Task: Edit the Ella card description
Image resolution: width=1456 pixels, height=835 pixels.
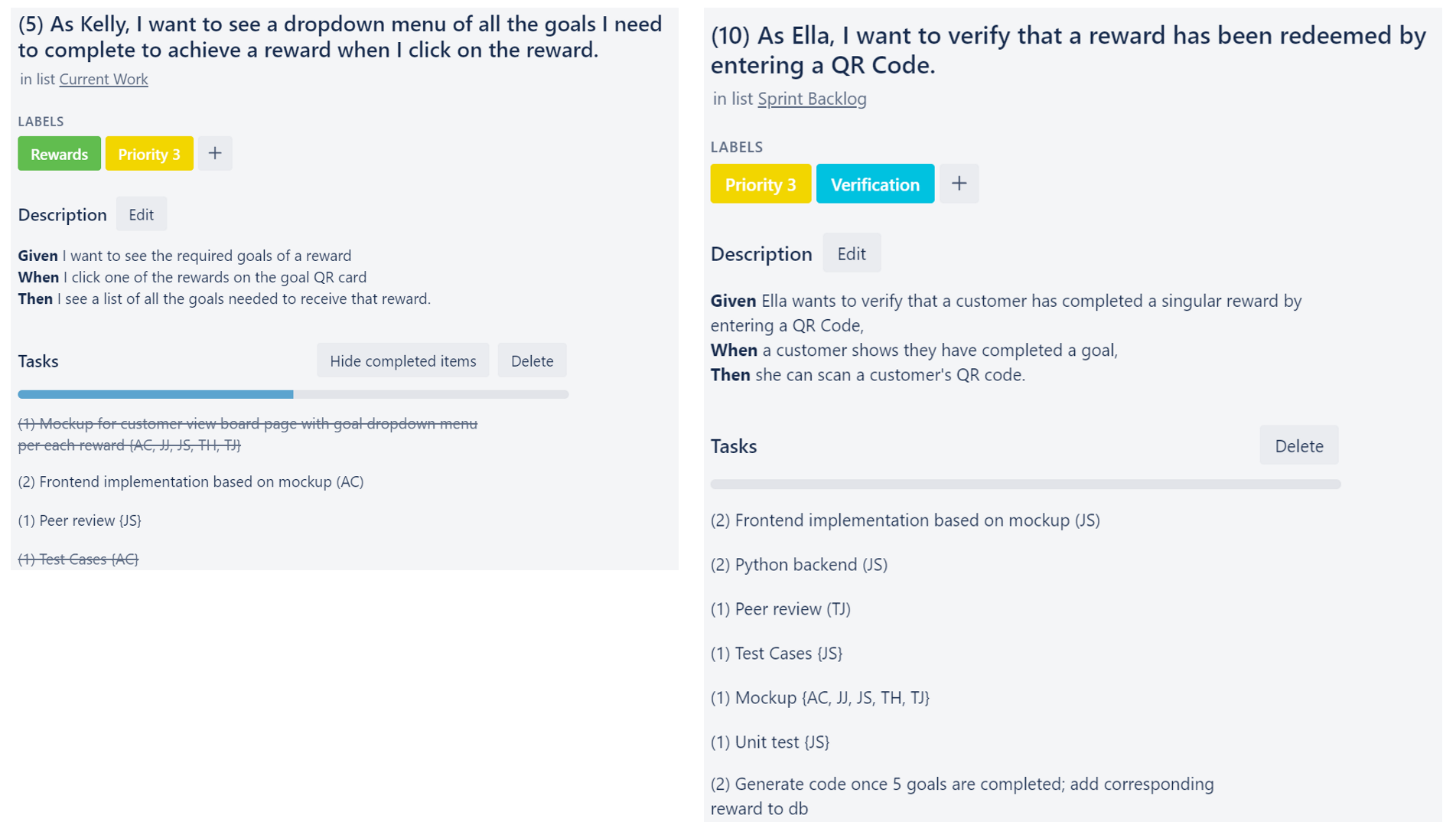Action: (x=852, y=253)
